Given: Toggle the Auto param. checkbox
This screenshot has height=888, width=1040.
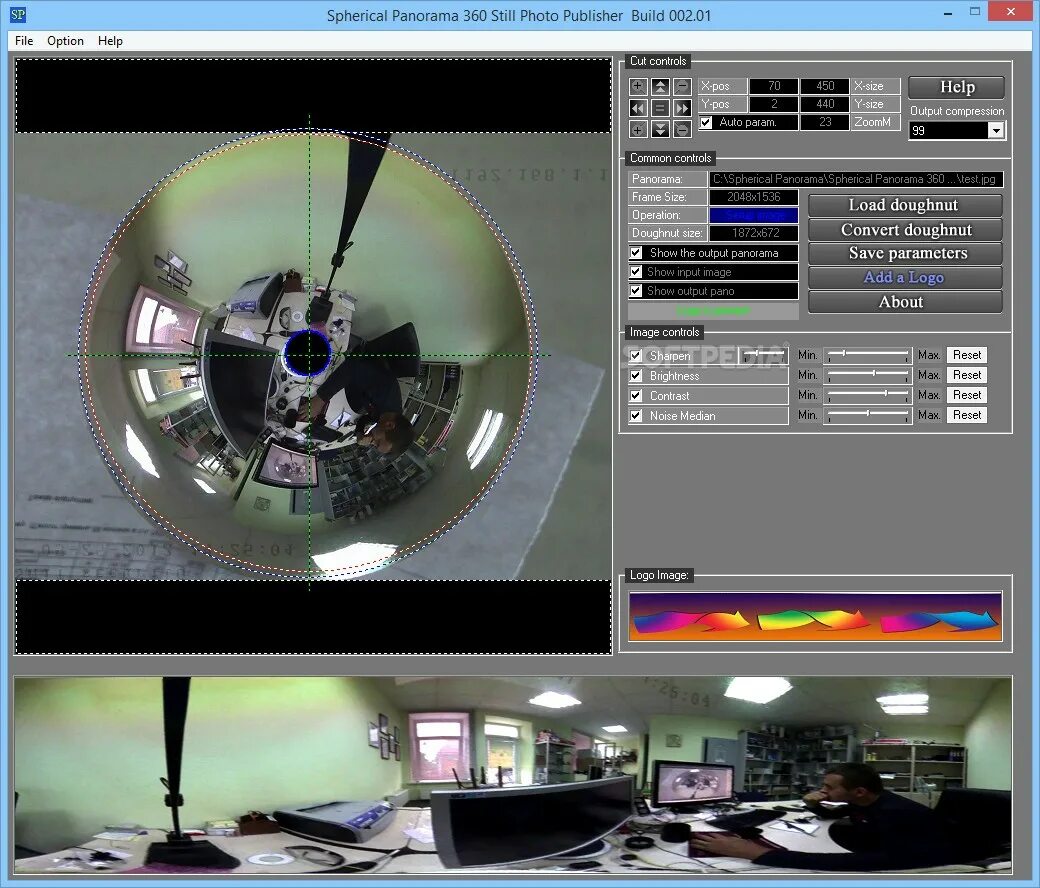Looking at the screenshot, I should pyautogui.click(x=706, y=123).
